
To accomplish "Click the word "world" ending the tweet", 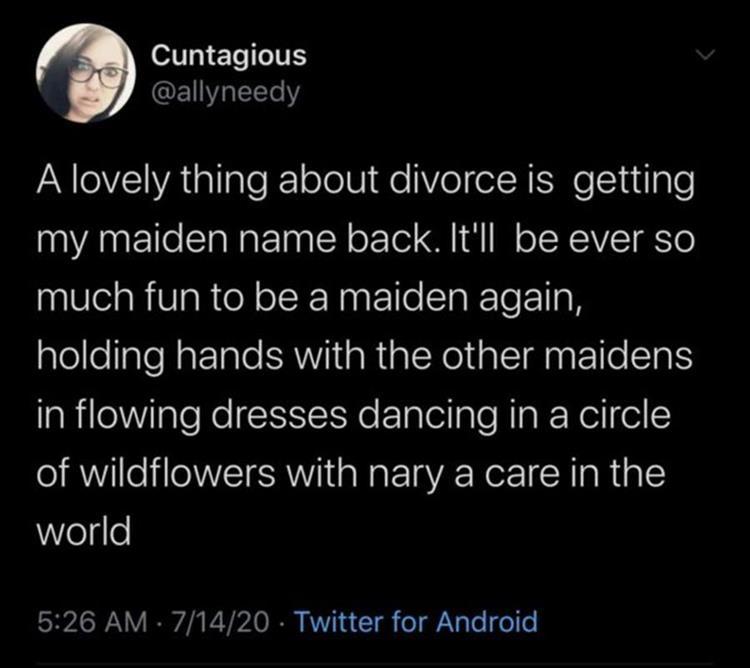I will tap(84, 531).
